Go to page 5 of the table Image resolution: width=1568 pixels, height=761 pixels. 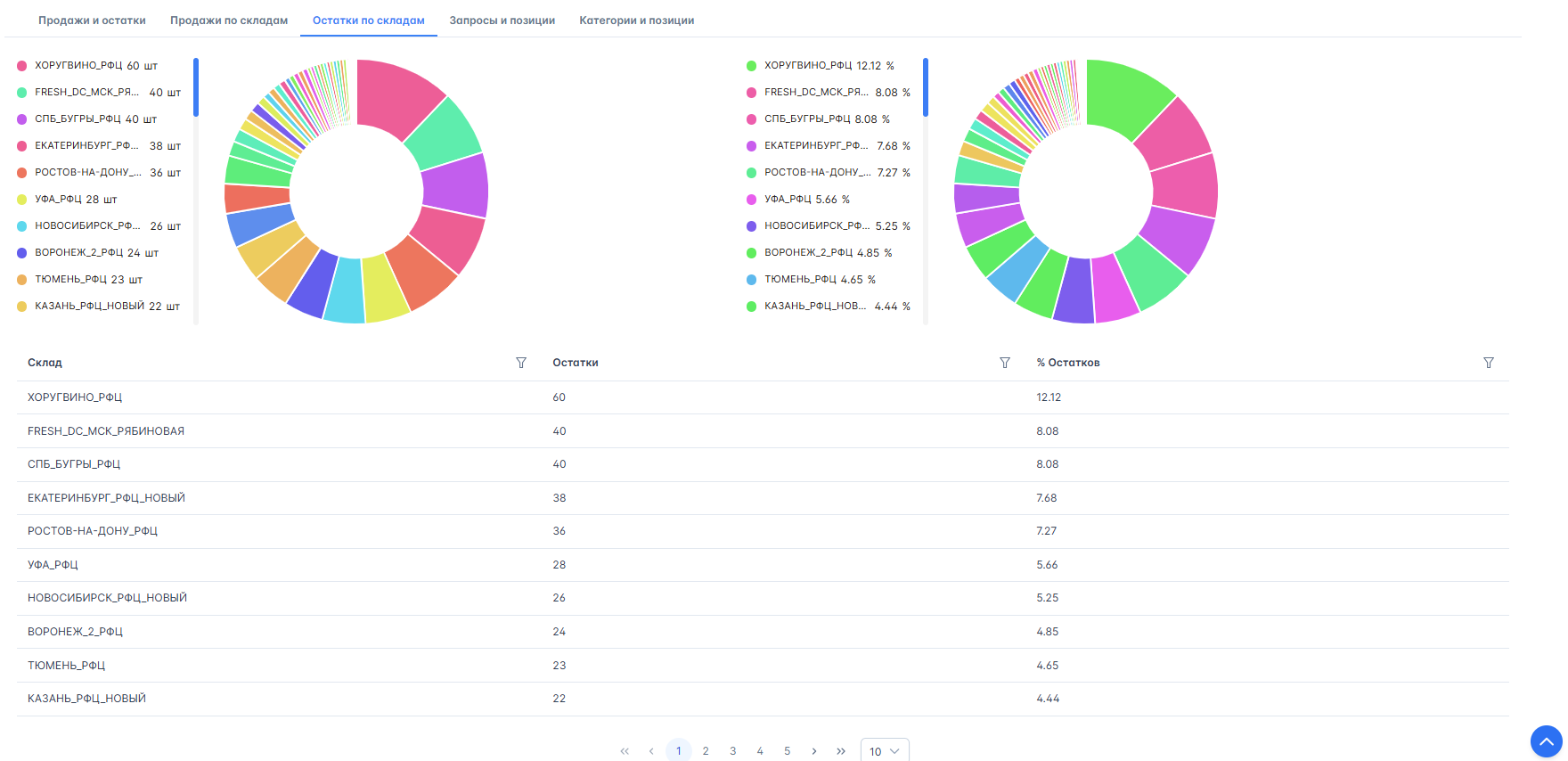click(787, 751)
